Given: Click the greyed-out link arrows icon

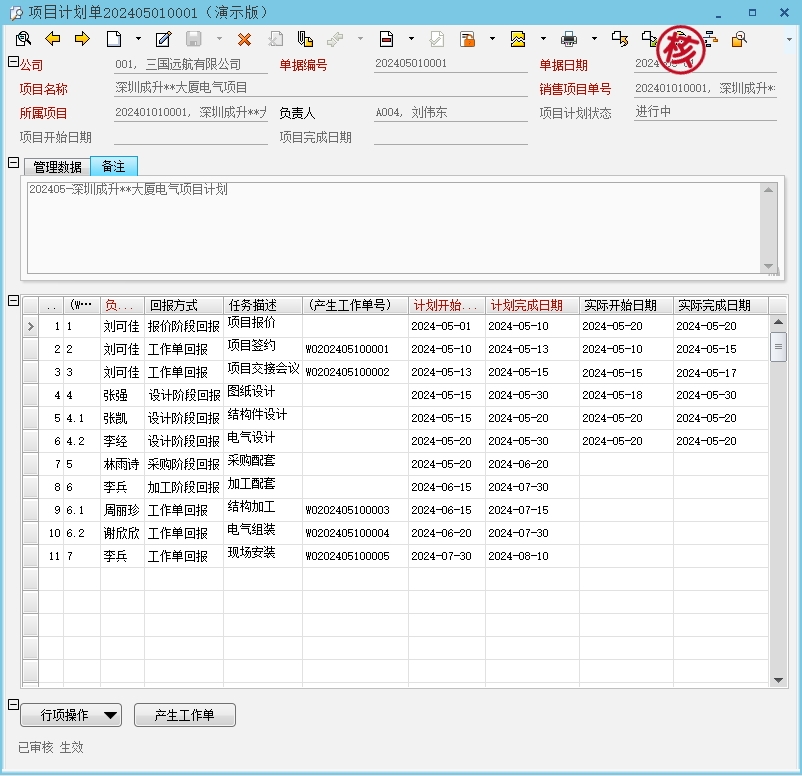Looking at the screenshot, I should [x=335, y=39].
